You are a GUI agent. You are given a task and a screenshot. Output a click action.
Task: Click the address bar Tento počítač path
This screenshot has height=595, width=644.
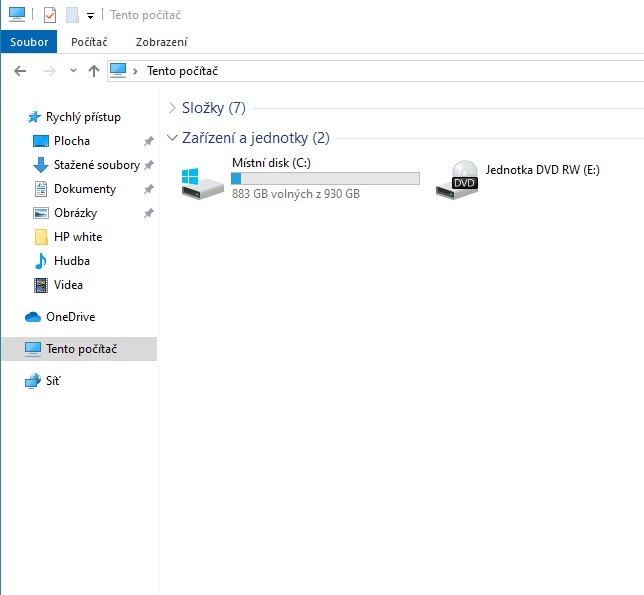click(x=182, y=71)
